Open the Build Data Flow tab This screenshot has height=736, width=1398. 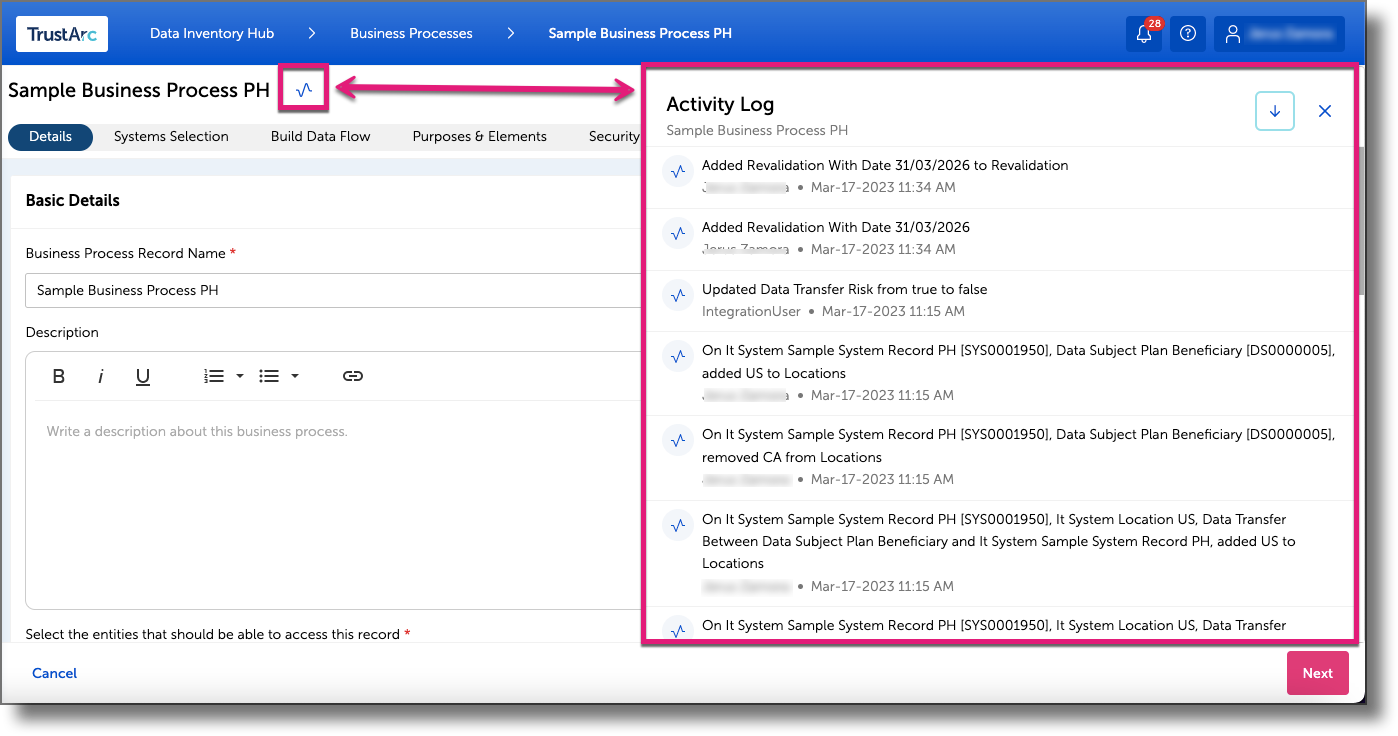point(320,136)
